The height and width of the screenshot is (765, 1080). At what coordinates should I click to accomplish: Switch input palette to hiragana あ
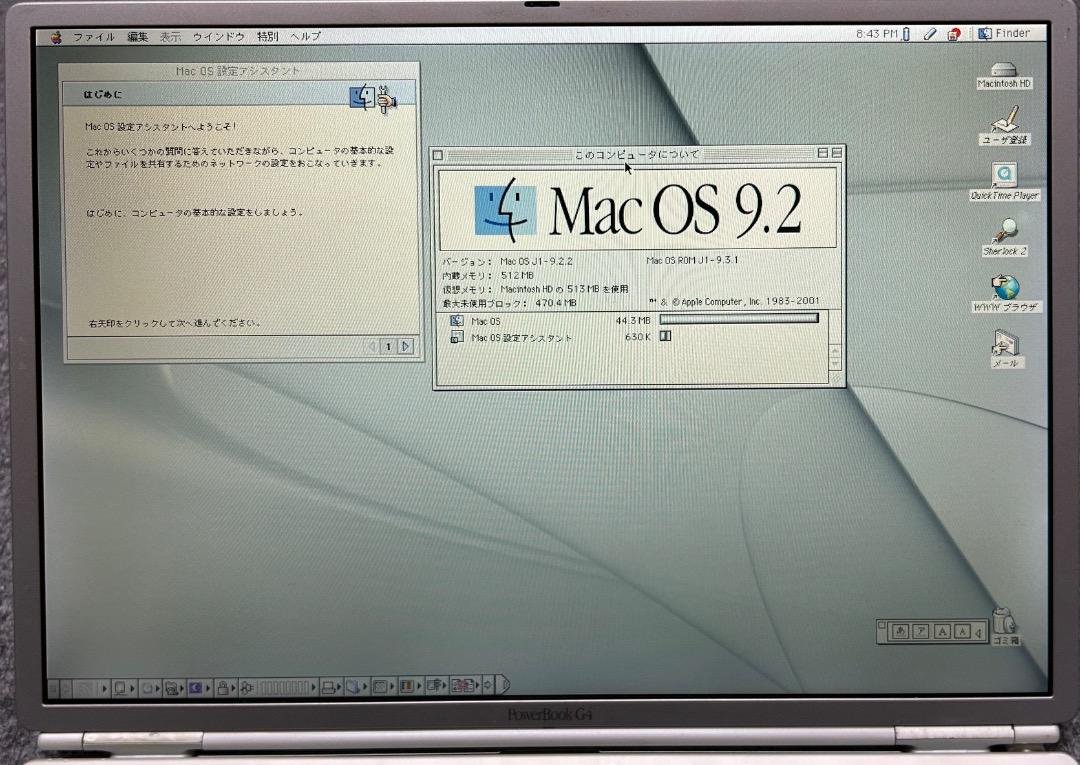(x=900, y=631)
